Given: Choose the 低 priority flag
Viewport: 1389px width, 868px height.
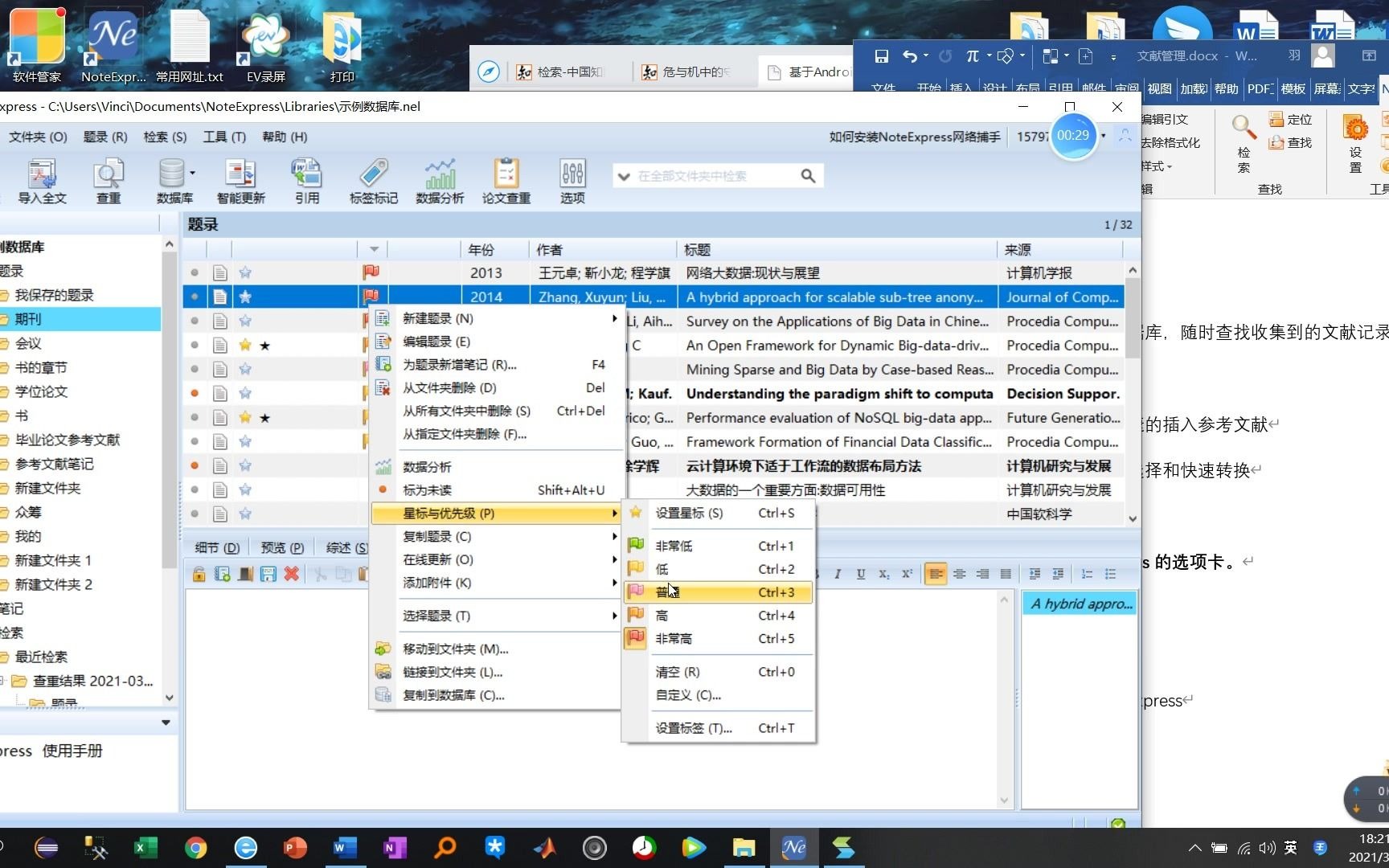Looking at the screenshot, I should point(719,568).
